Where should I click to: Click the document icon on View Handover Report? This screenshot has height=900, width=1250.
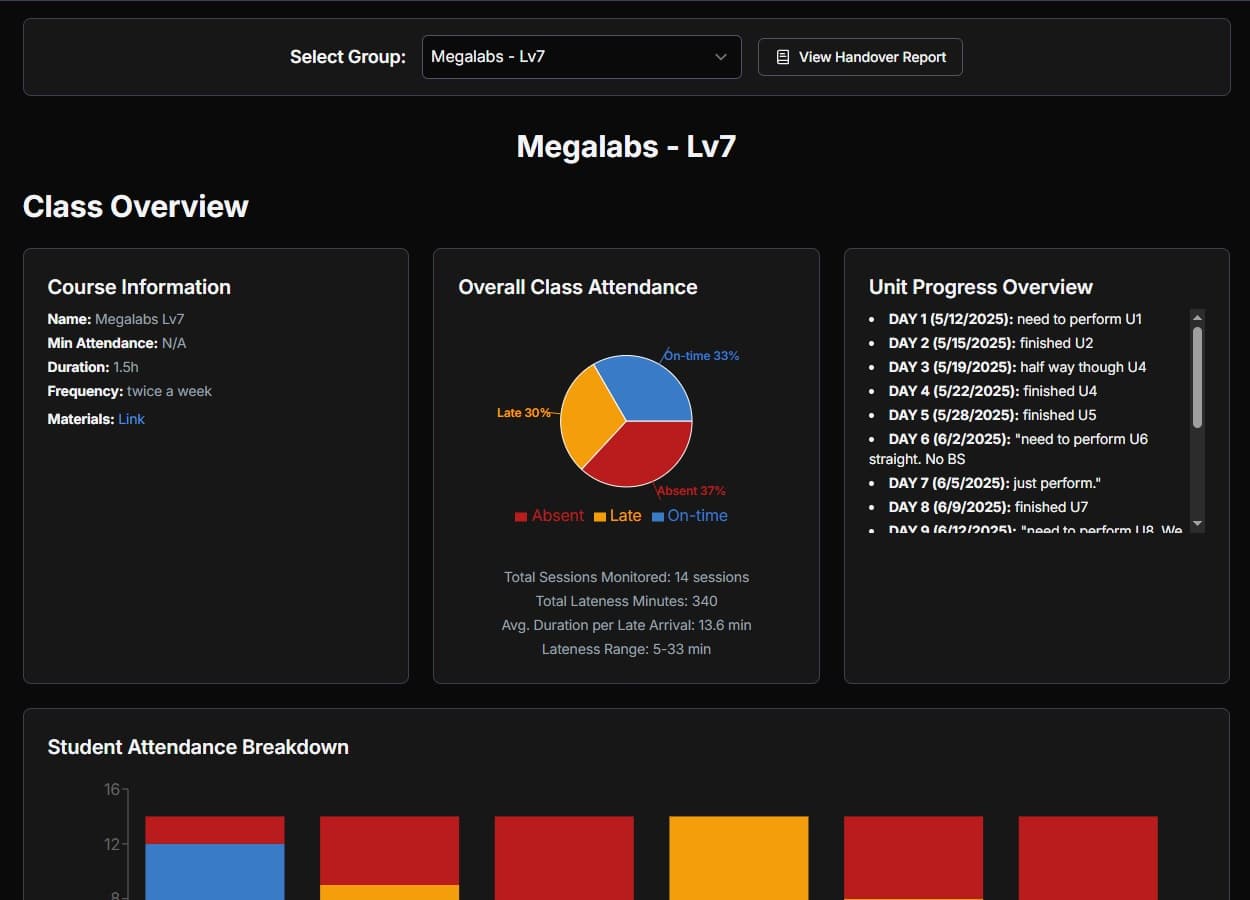[x=782, y=57]
